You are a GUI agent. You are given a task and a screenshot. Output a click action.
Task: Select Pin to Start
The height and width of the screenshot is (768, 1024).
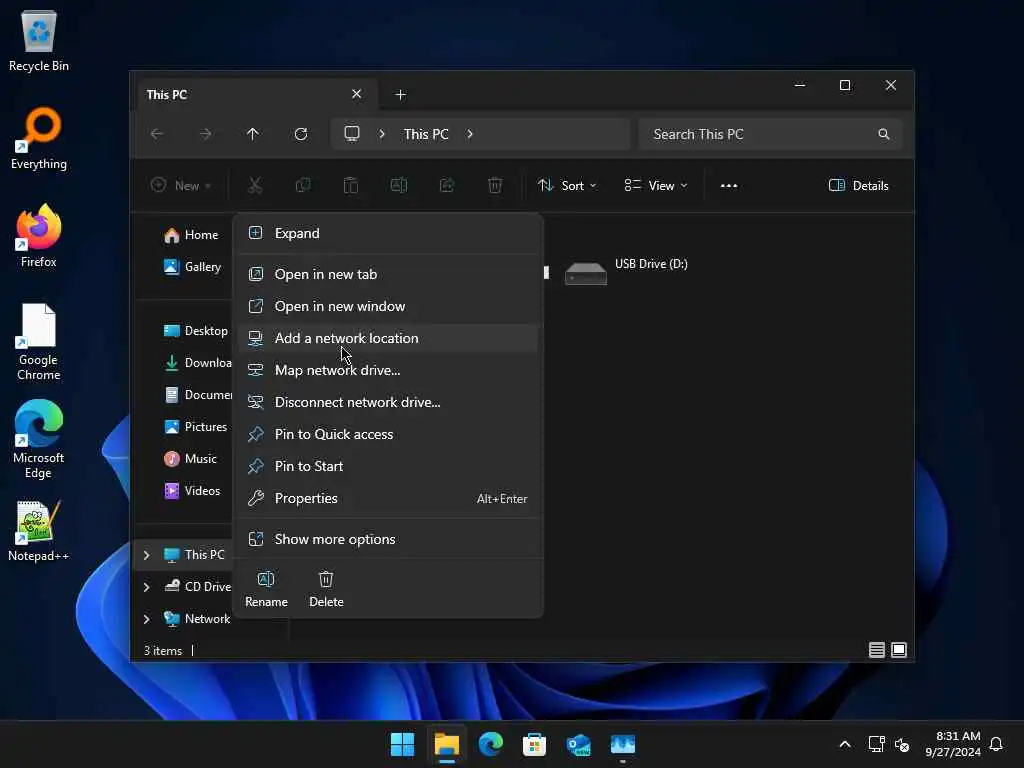coord(388,466)
